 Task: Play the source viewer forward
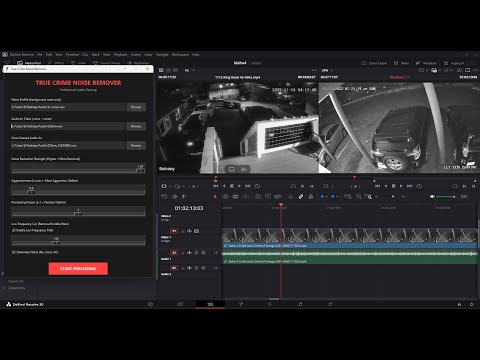coord(239,186)
